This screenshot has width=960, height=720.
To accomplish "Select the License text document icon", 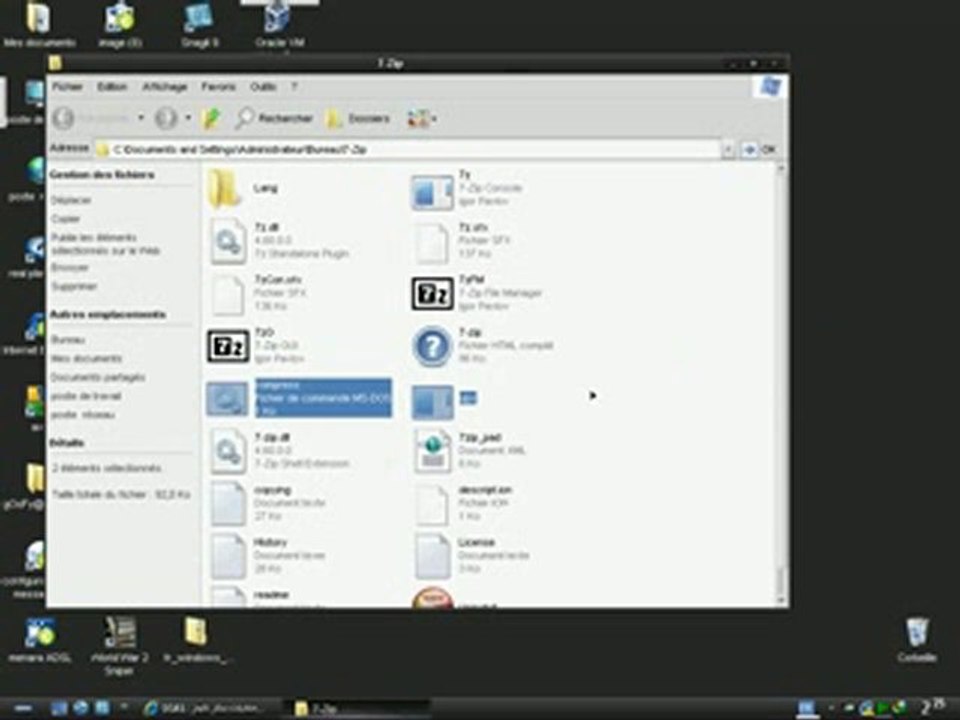I will pyautogui.click(x=432, y=557).
